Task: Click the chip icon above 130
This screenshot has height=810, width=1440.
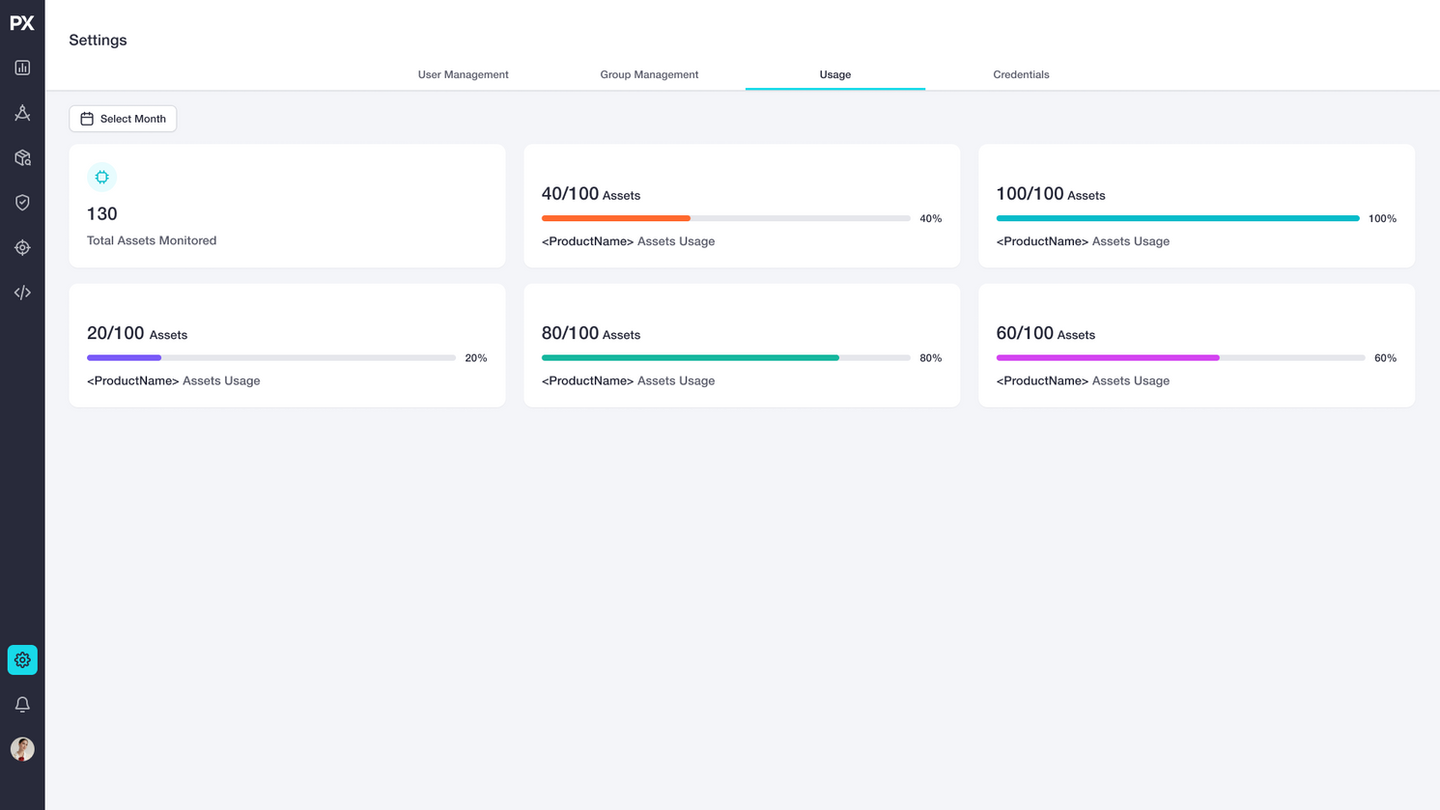Action: coord(102,177)
